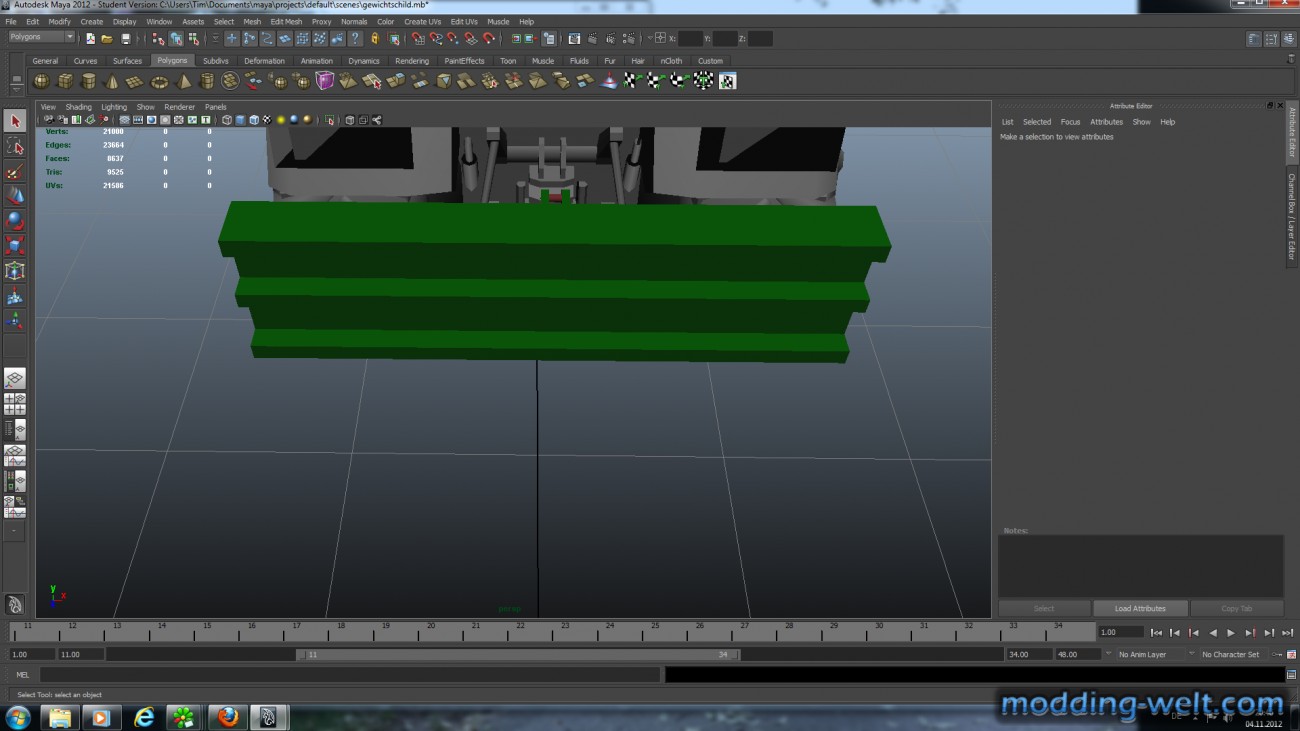The width and height of the screenshot is (1300, 731).
Task: Open the Channel Box / Layer Editor side tab
Action: 1292,217
